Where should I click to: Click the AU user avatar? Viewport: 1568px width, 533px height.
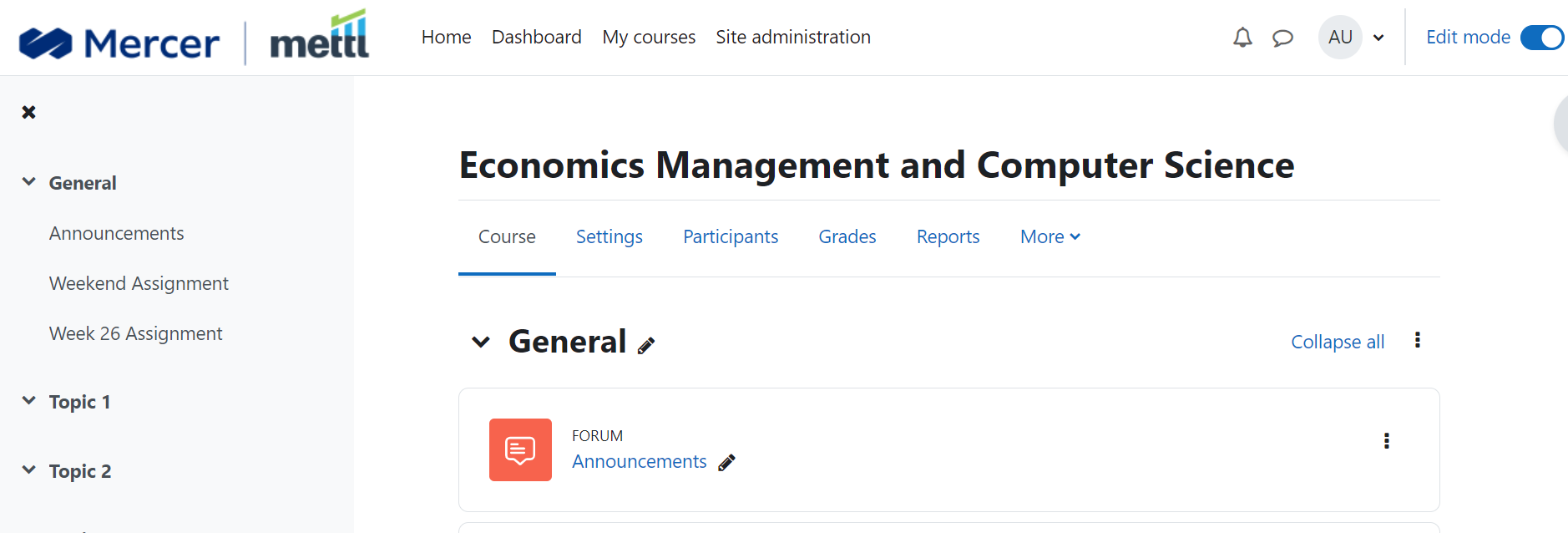1340,38
